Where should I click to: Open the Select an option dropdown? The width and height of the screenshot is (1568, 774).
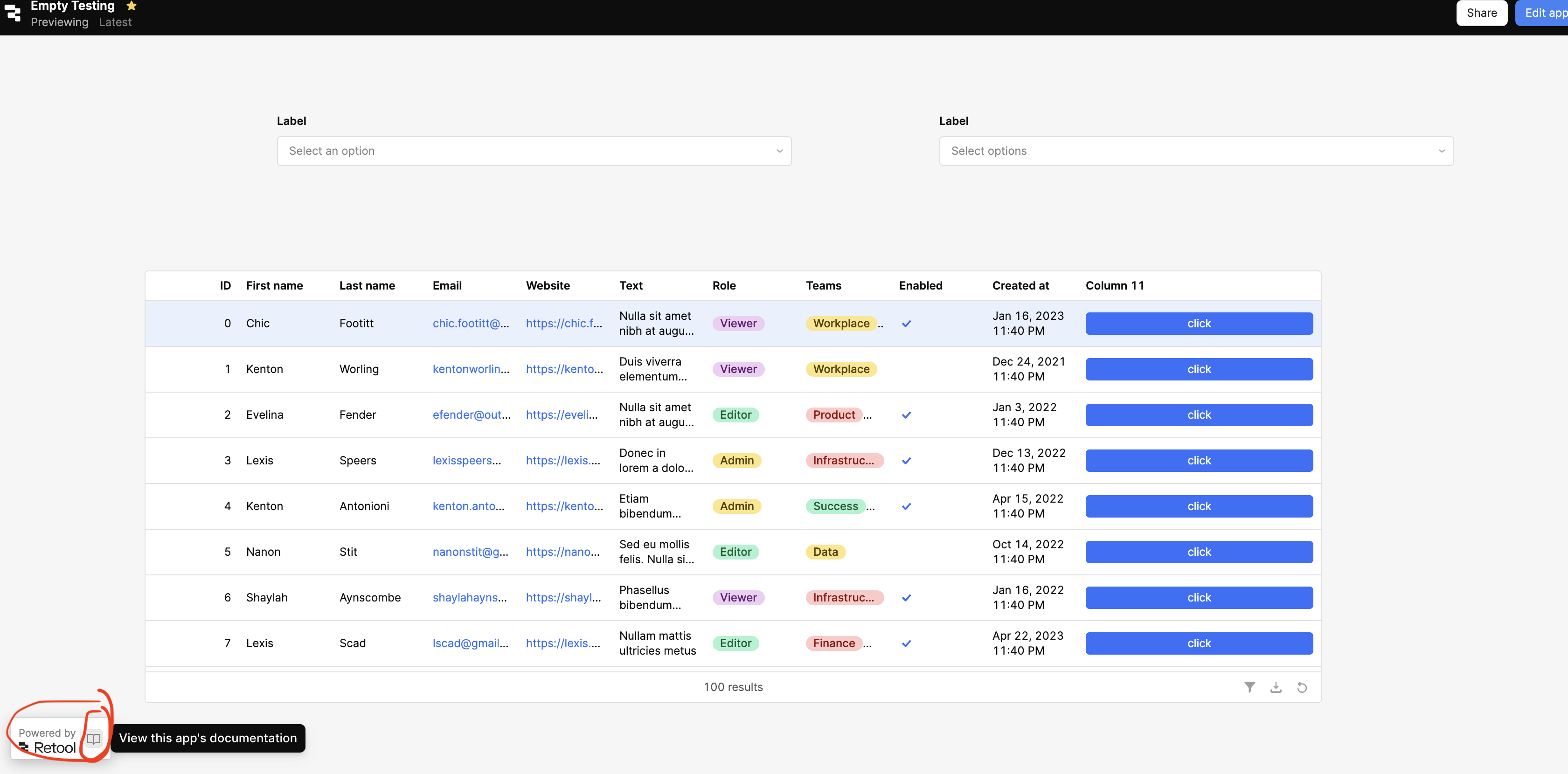534,151
